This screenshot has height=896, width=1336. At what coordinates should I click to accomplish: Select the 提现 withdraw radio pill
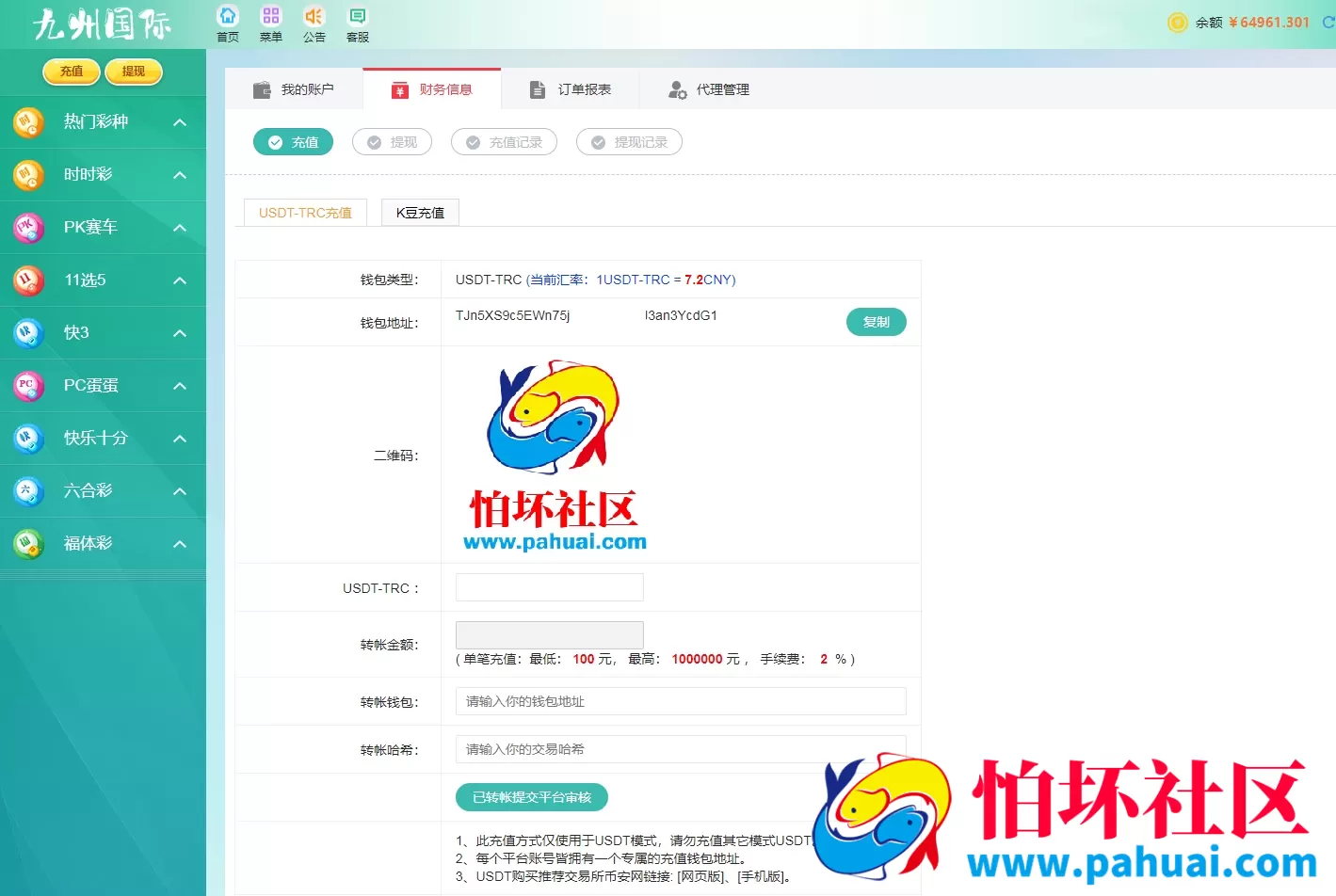pos(392,142)
